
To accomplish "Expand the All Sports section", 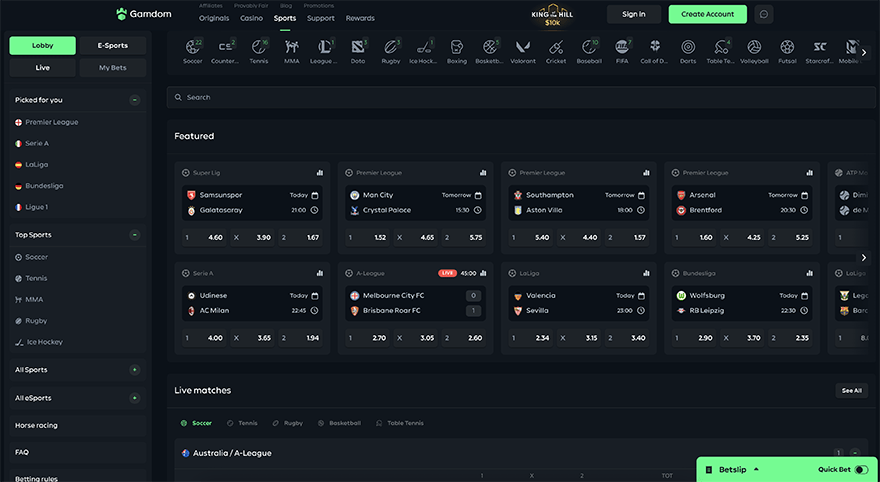I will coord(135,370).
